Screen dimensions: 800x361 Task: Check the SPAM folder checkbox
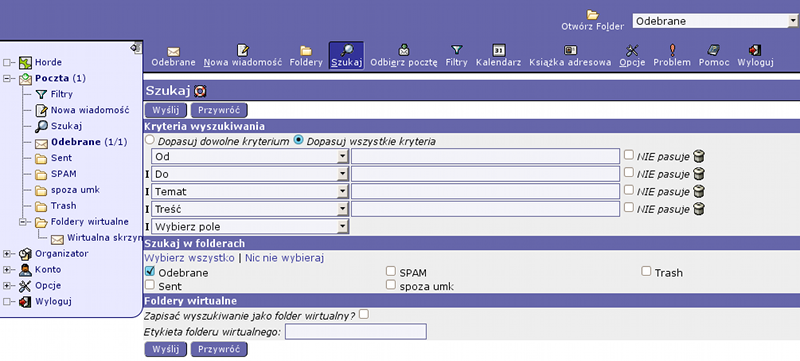click(391, 271)
